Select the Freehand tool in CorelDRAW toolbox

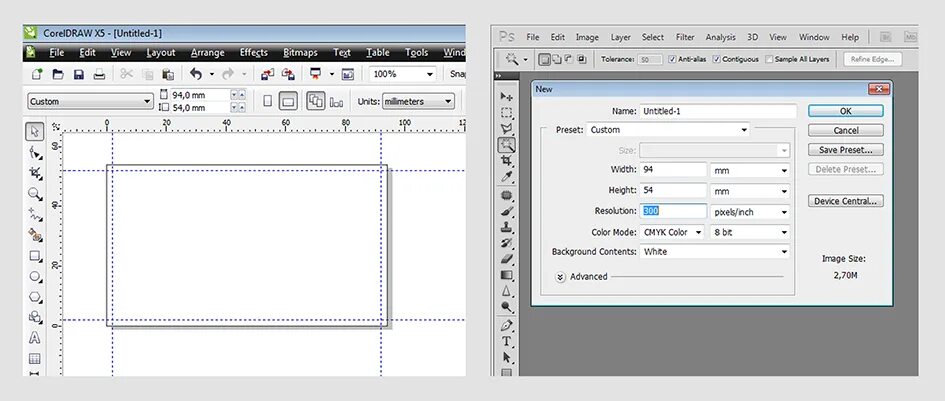click(x=35, y=214)
